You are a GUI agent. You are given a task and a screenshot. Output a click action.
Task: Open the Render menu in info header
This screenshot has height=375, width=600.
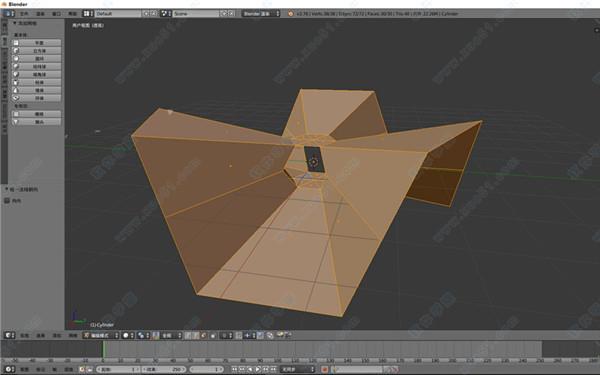pos(40,13)
